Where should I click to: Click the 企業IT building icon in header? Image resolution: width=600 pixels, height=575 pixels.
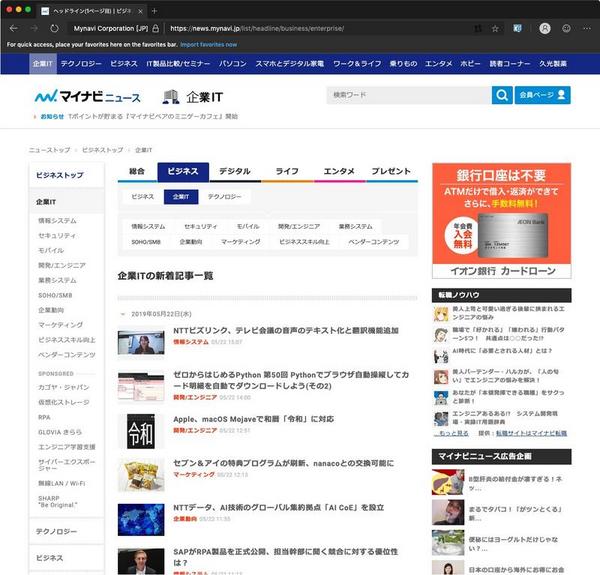point(171,97)
